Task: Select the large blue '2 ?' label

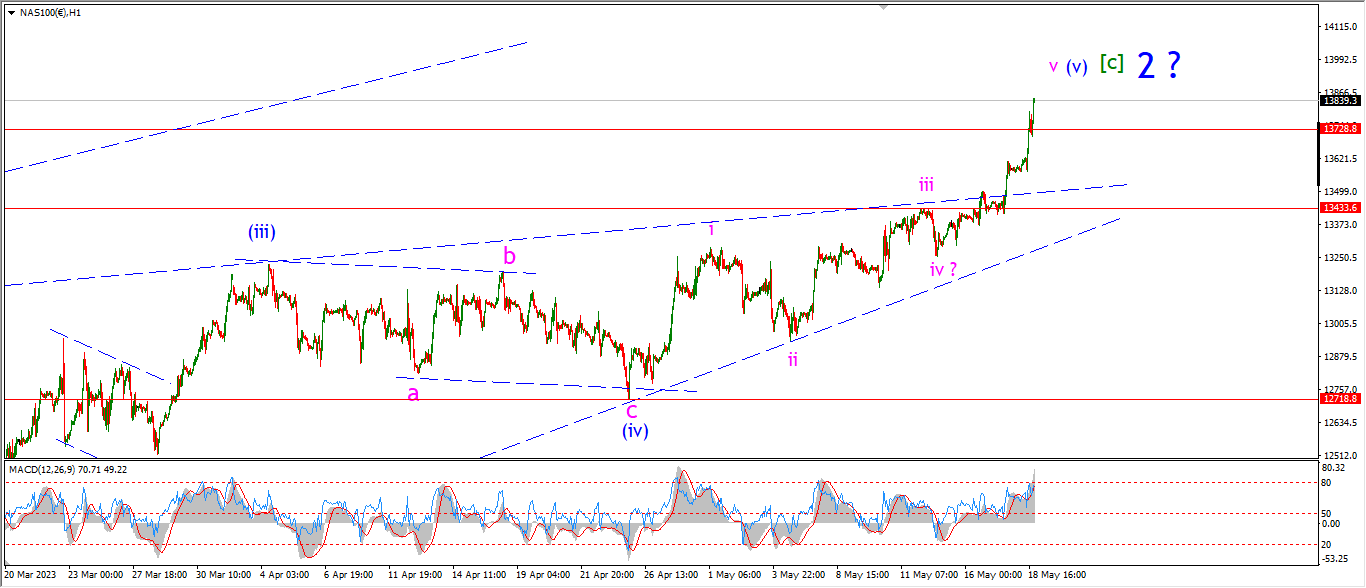Action: (1159, 65)
